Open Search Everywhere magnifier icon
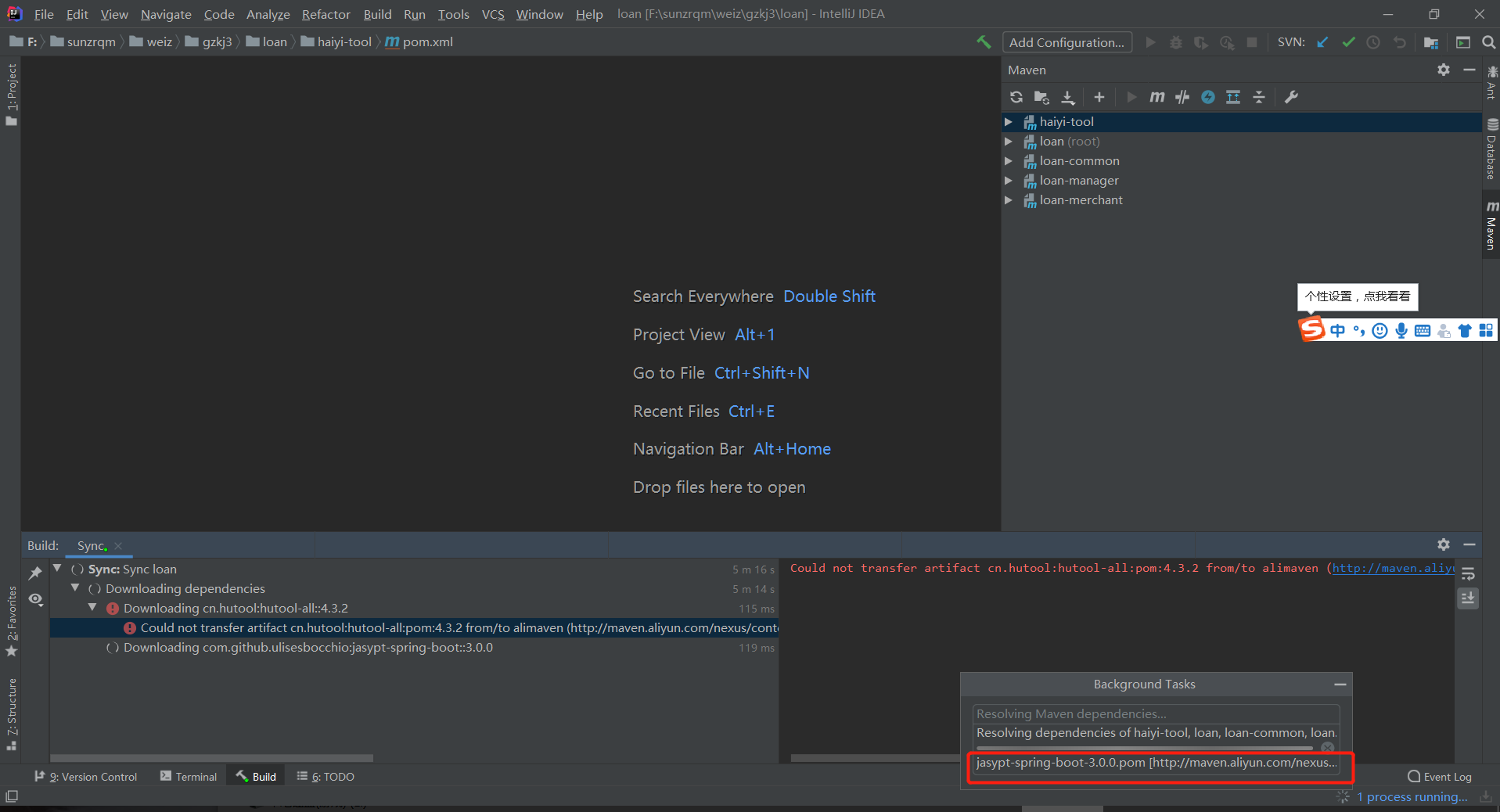The height and width of the screenshot is (812, 1500). (1488, 42)
